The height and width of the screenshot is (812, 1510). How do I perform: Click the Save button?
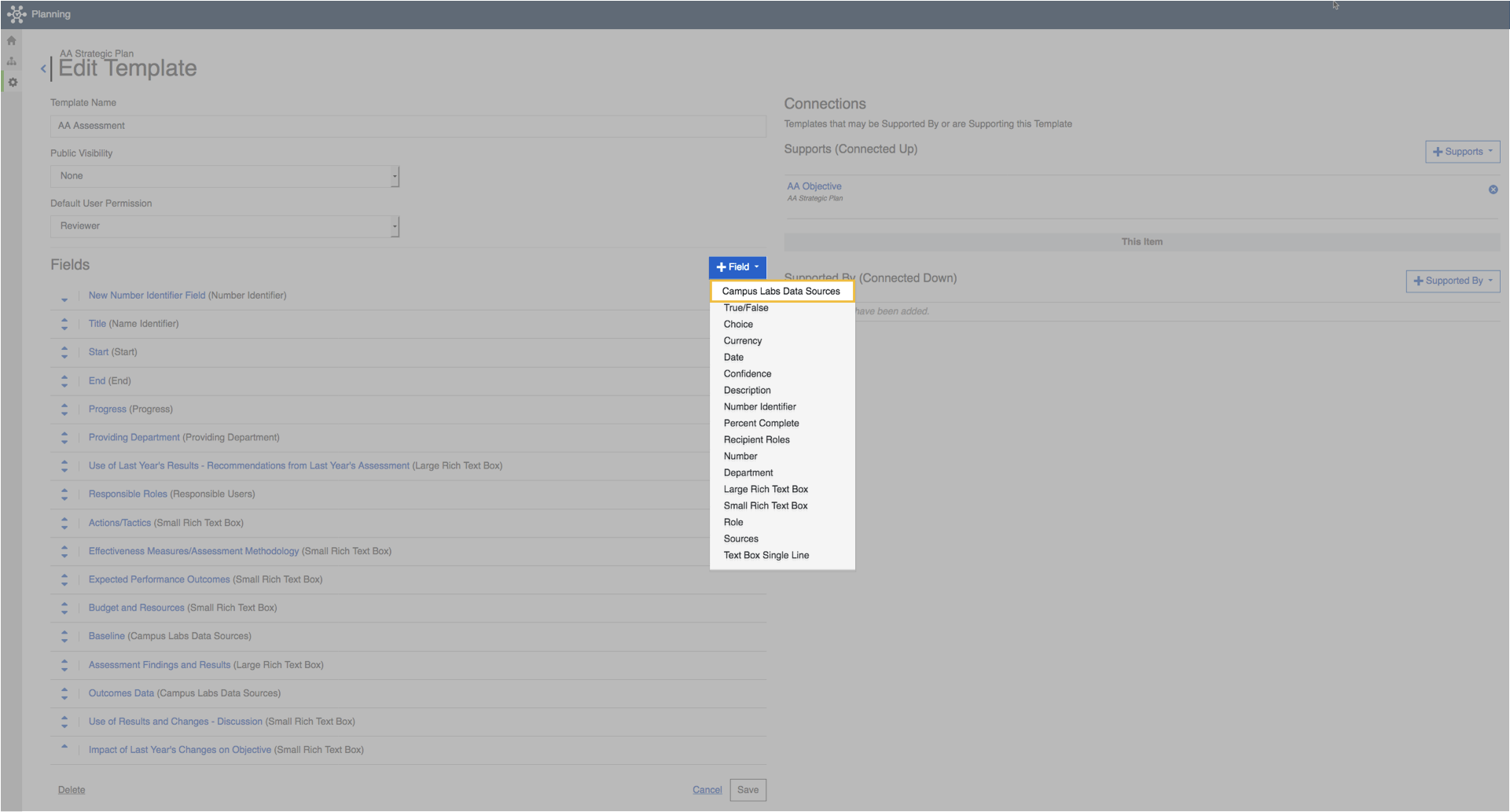coord(748,790)
